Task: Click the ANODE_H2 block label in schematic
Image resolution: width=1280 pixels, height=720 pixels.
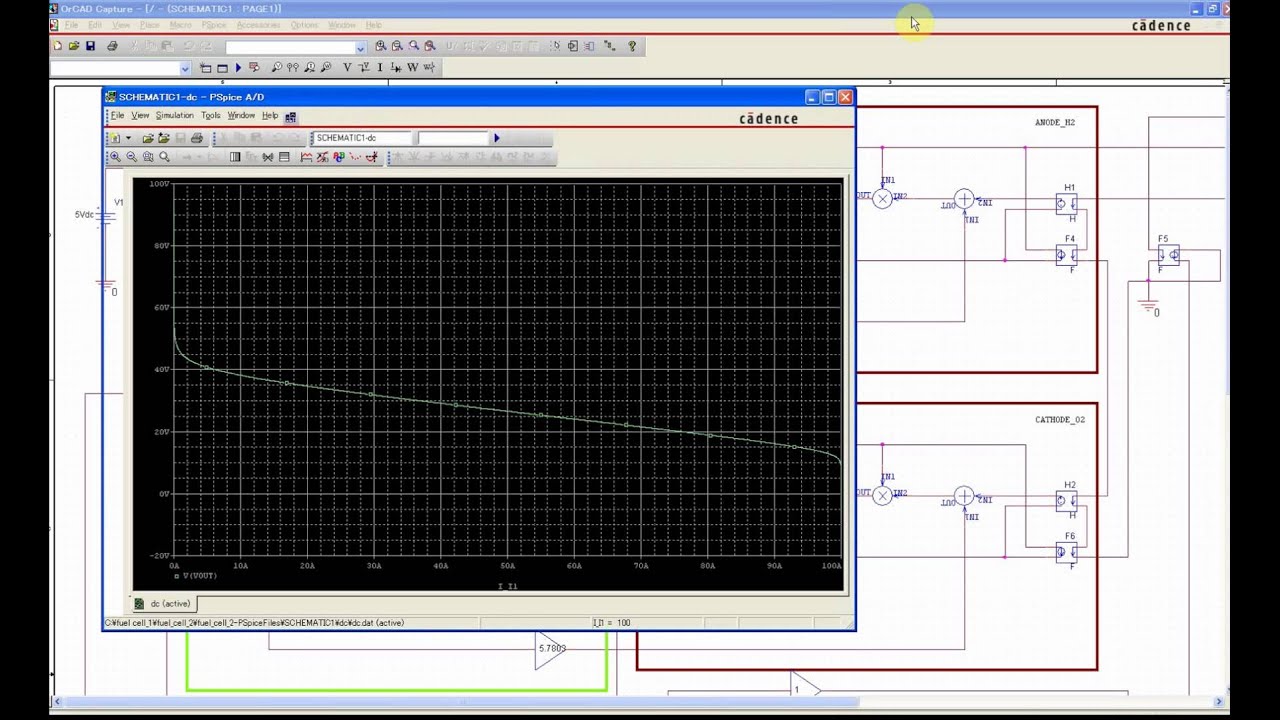Action: [1055, 123]
